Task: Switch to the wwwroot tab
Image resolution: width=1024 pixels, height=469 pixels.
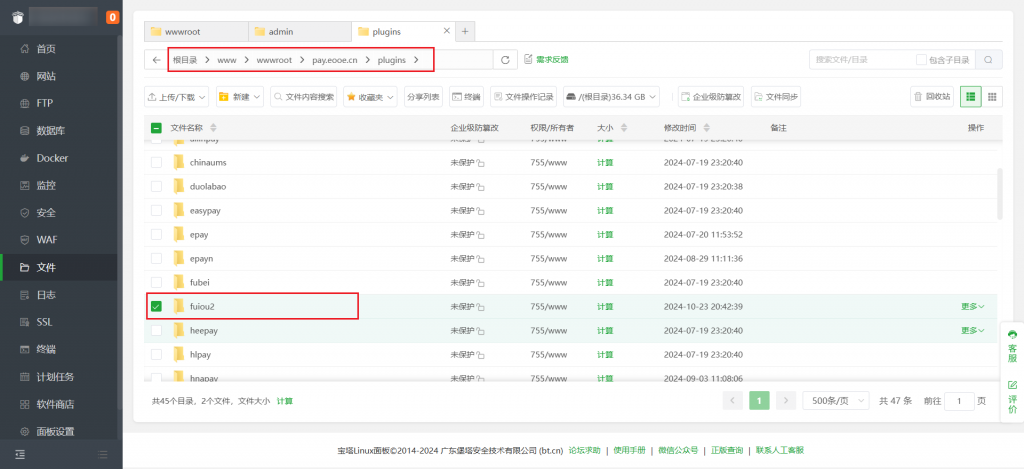Action: pos(192,31)
